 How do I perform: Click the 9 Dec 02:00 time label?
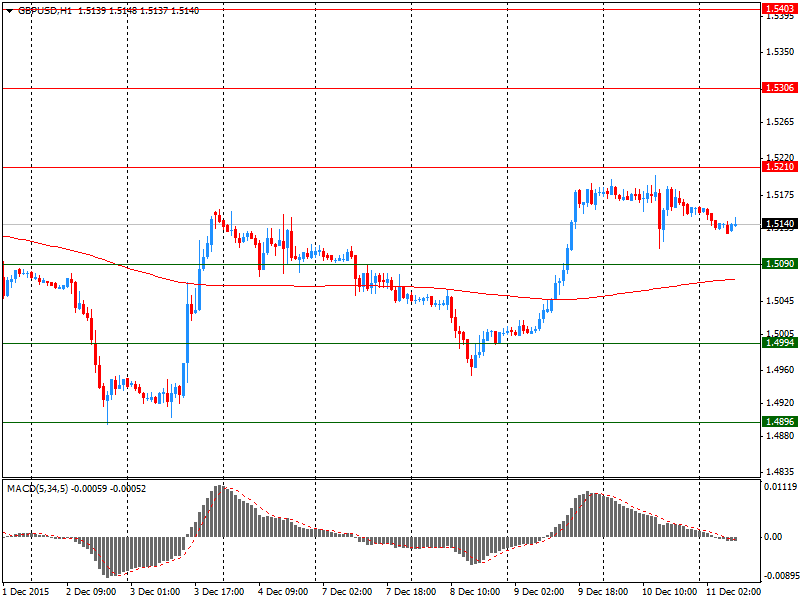pos(539,592)
